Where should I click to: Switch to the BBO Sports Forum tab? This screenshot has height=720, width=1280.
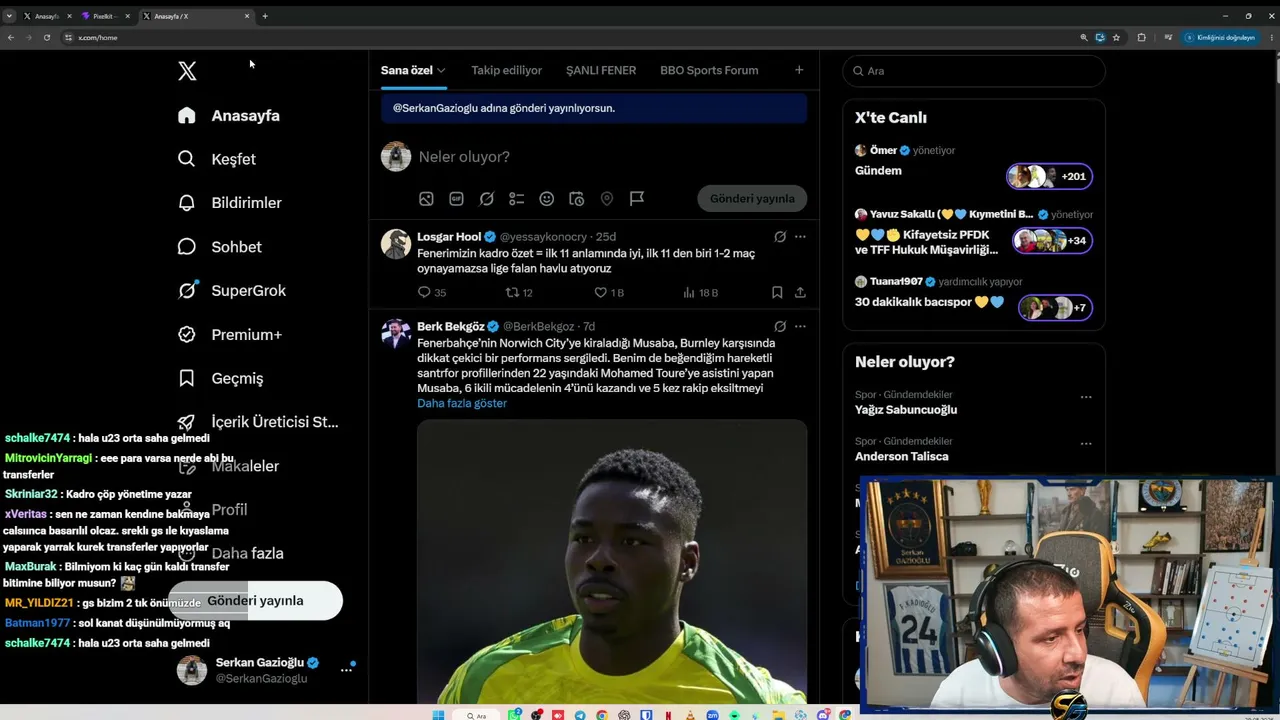click(x=709, y=70)
